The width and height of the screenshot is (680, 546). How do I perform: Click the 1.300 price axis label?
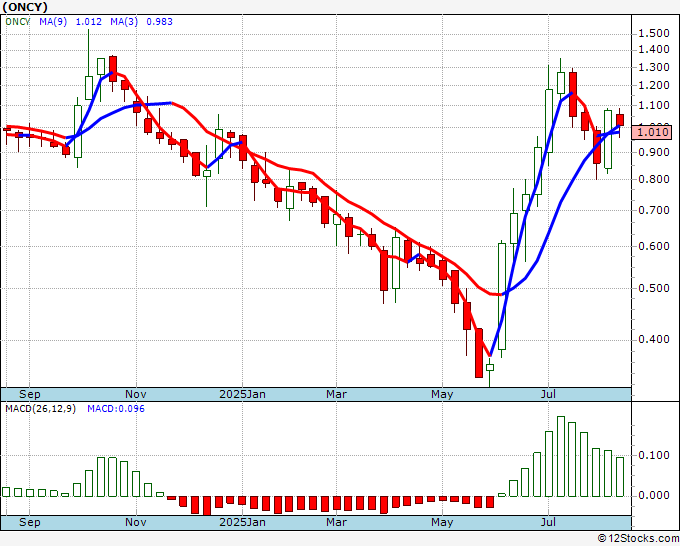654,68
